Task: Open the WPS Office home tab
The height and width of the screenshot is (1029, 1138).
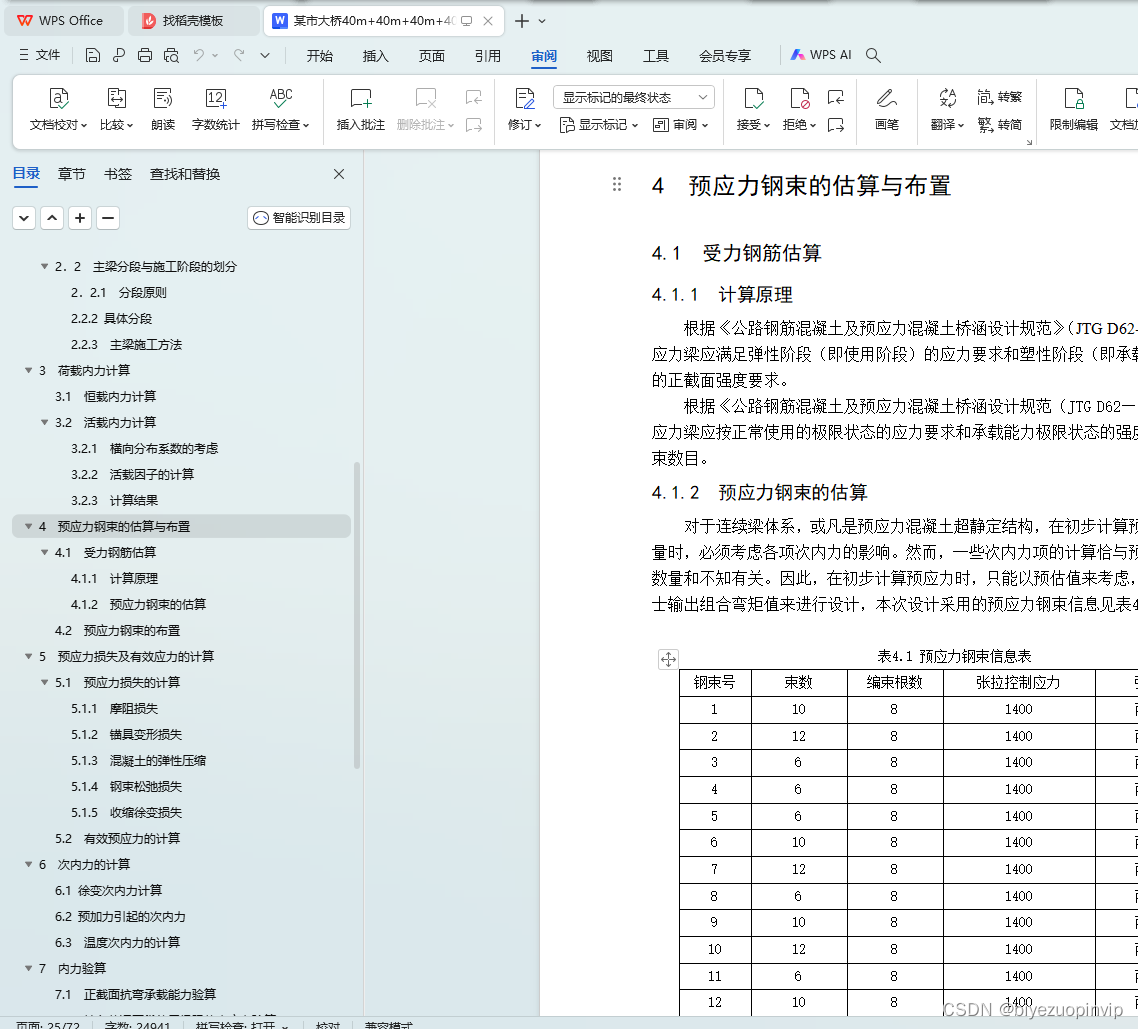Action: [63, 21]
